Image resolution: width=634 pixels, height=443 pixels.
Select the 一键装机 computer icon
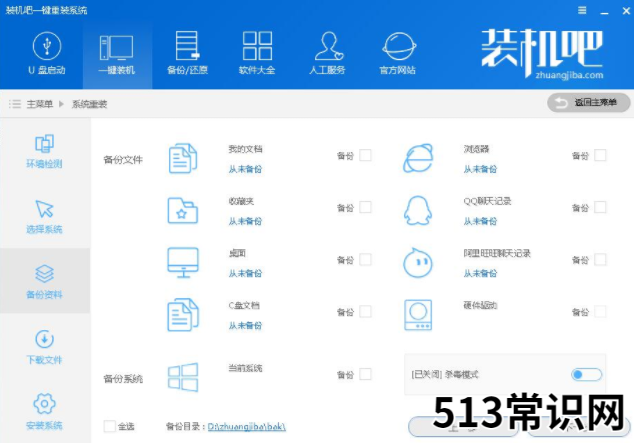[116, 48]
